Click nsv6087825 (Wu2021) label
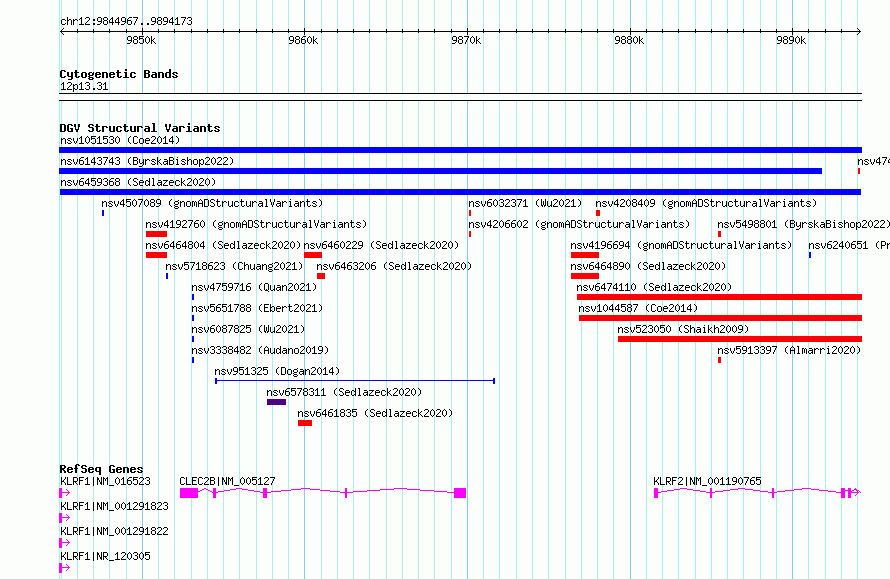This screenshot has width=890, height=579. (248, 329)
